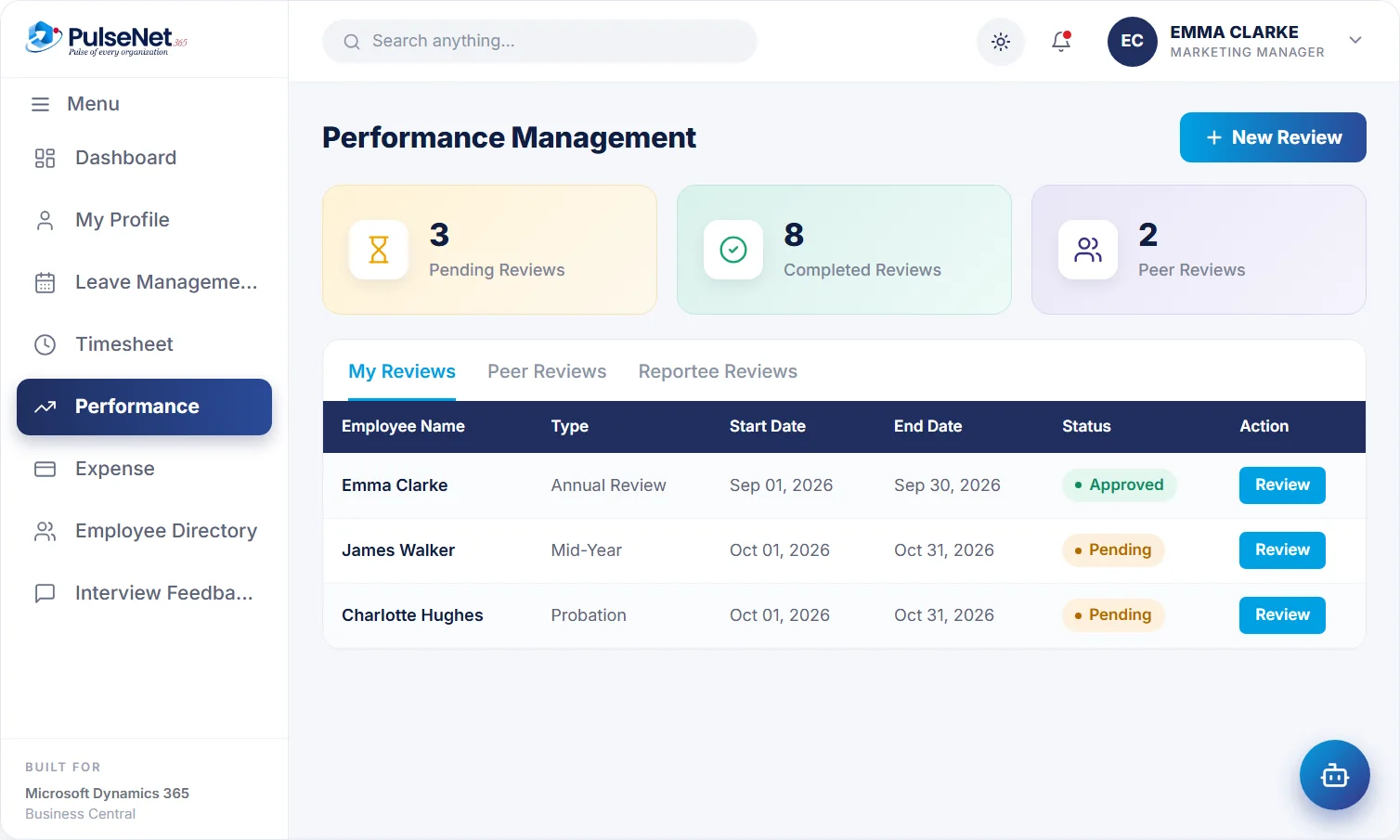1400x840 pixels.
Task: Click Interview Feedback chat icon
Action: pyautogui.click(x=45, y=593)
